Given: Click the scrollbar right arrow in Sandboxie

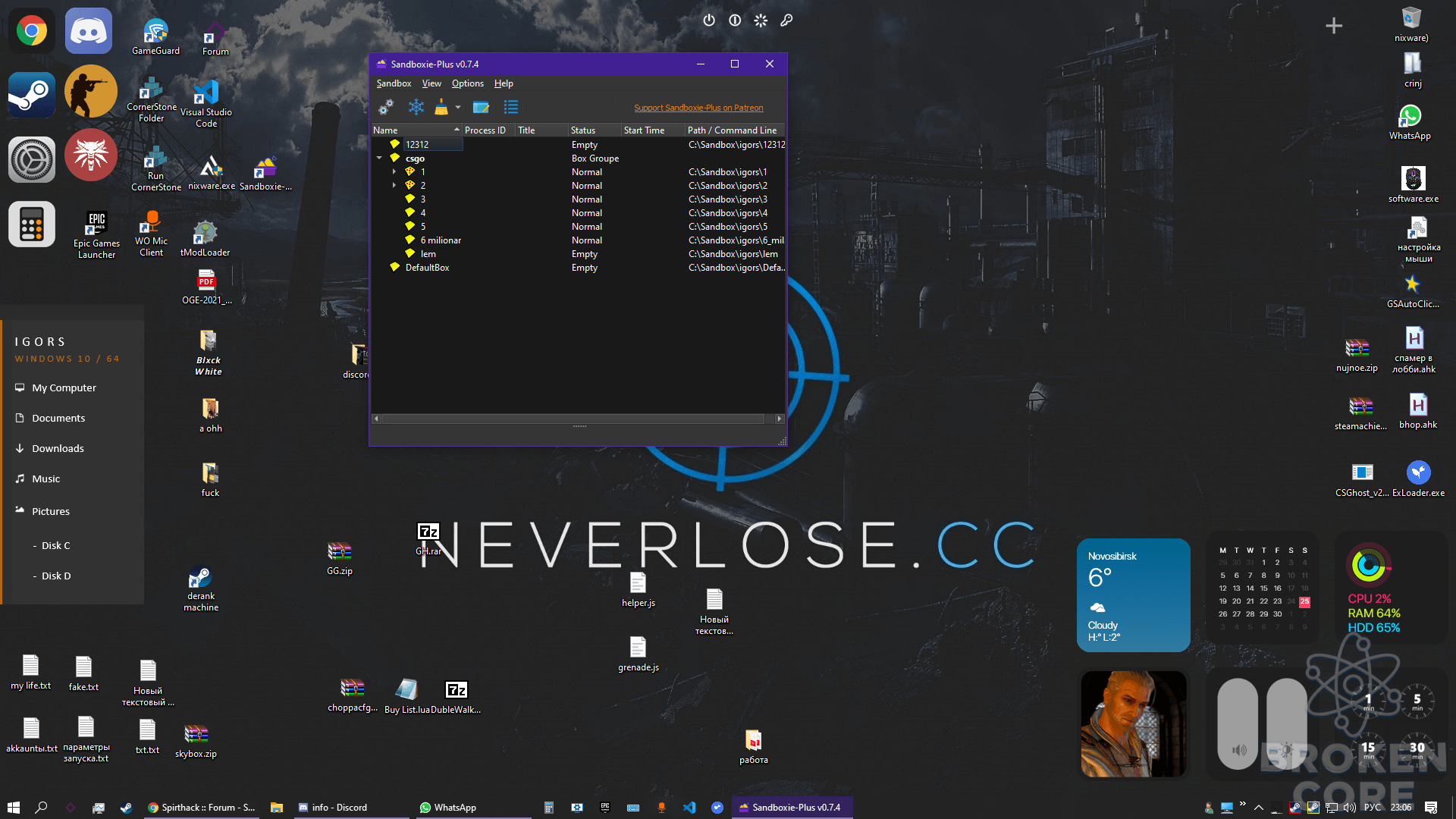Looking at the screenshot, I should pos(779,419).
